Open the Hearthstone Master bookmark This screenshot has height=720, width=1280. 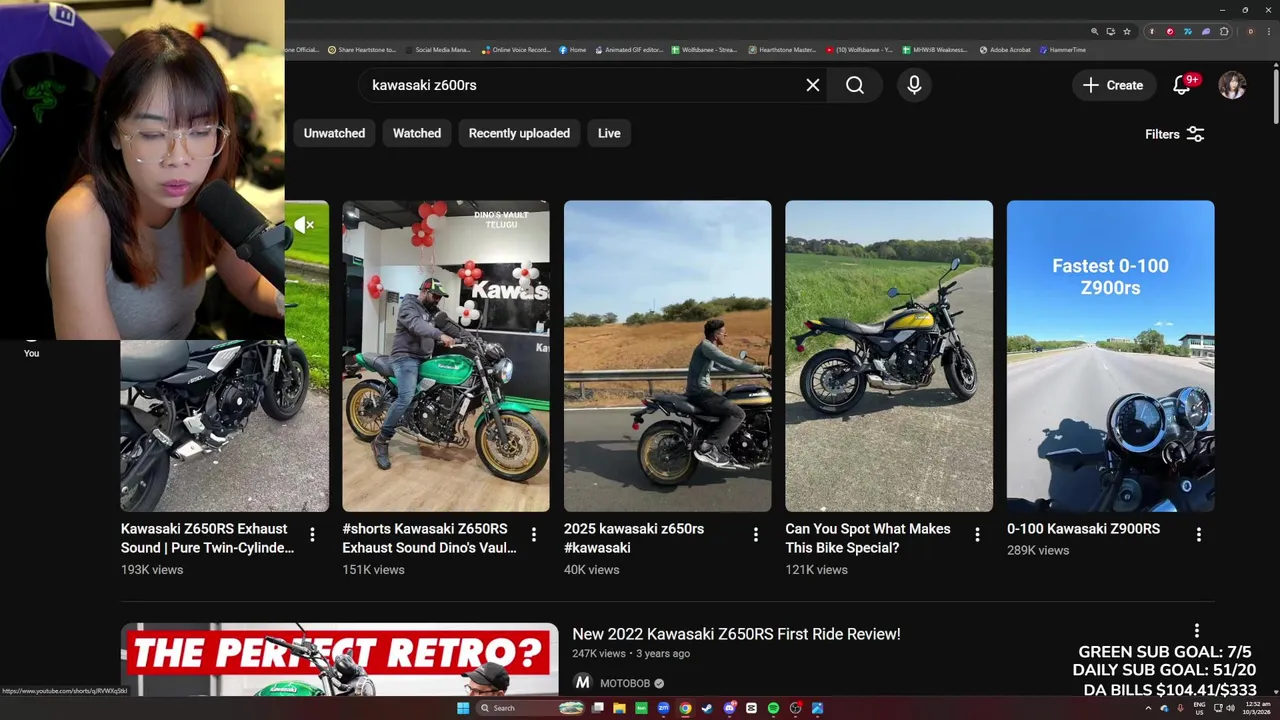[782, 50]
